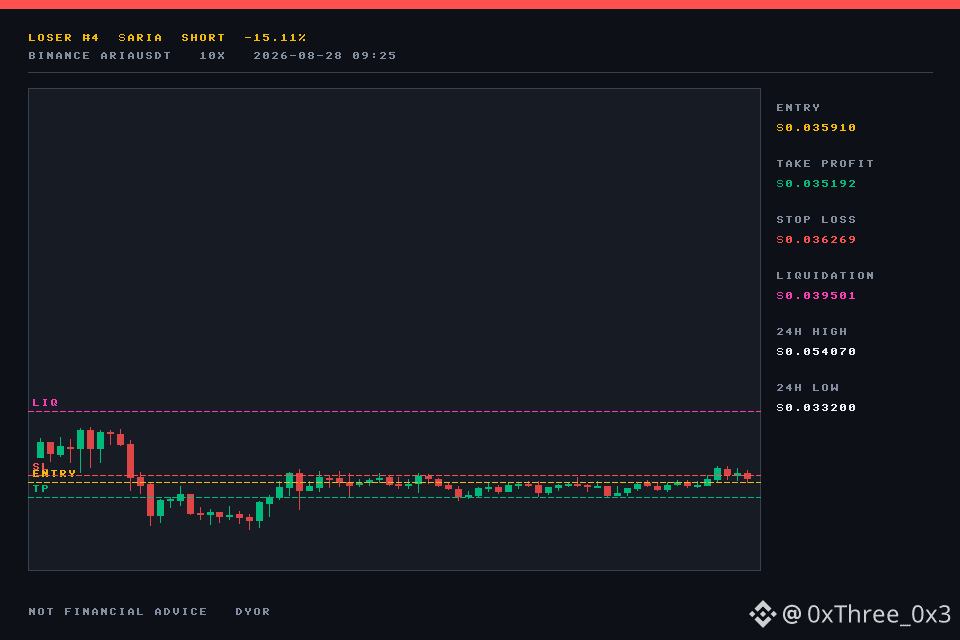This screenshot has height=640, width=960.
Task: Click the 24H LOW heading label
Action: click(x=808, y=388)
